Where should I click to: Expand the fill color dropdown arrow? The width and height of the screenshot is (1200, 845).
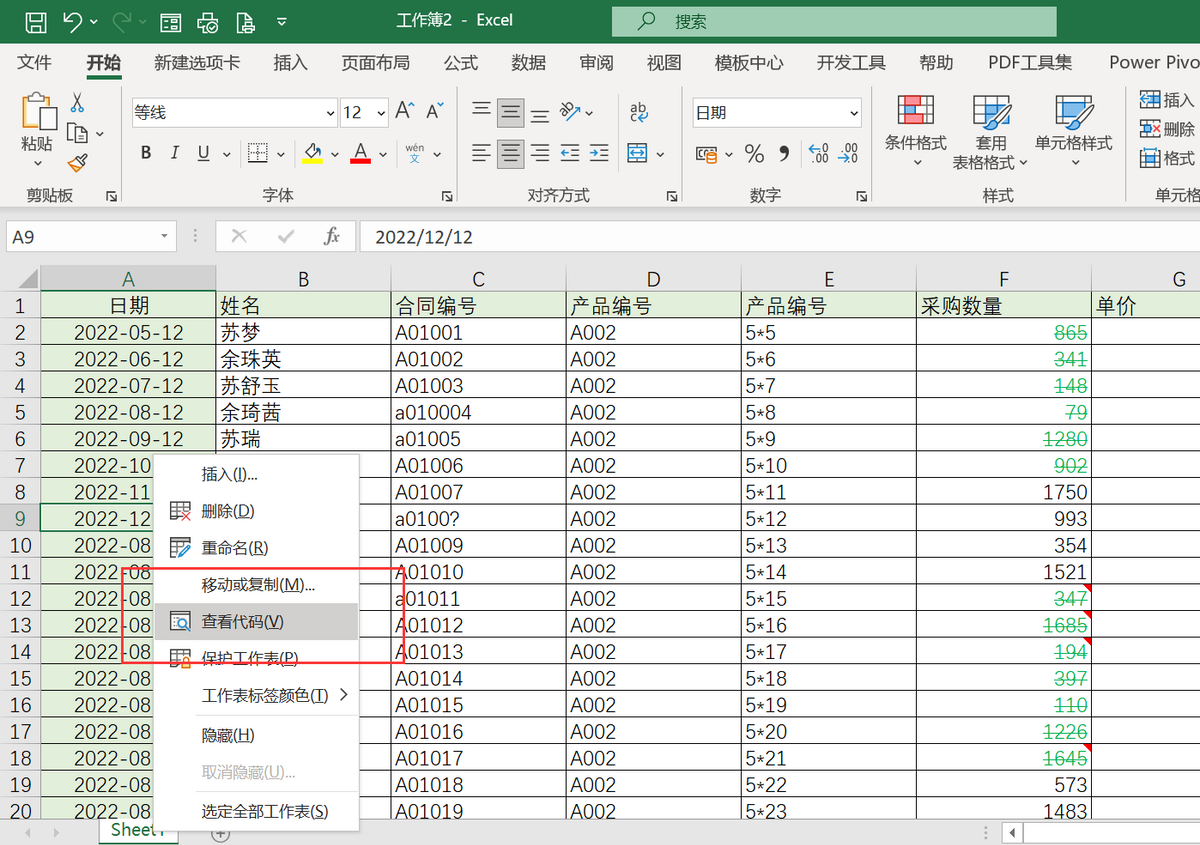333,154
